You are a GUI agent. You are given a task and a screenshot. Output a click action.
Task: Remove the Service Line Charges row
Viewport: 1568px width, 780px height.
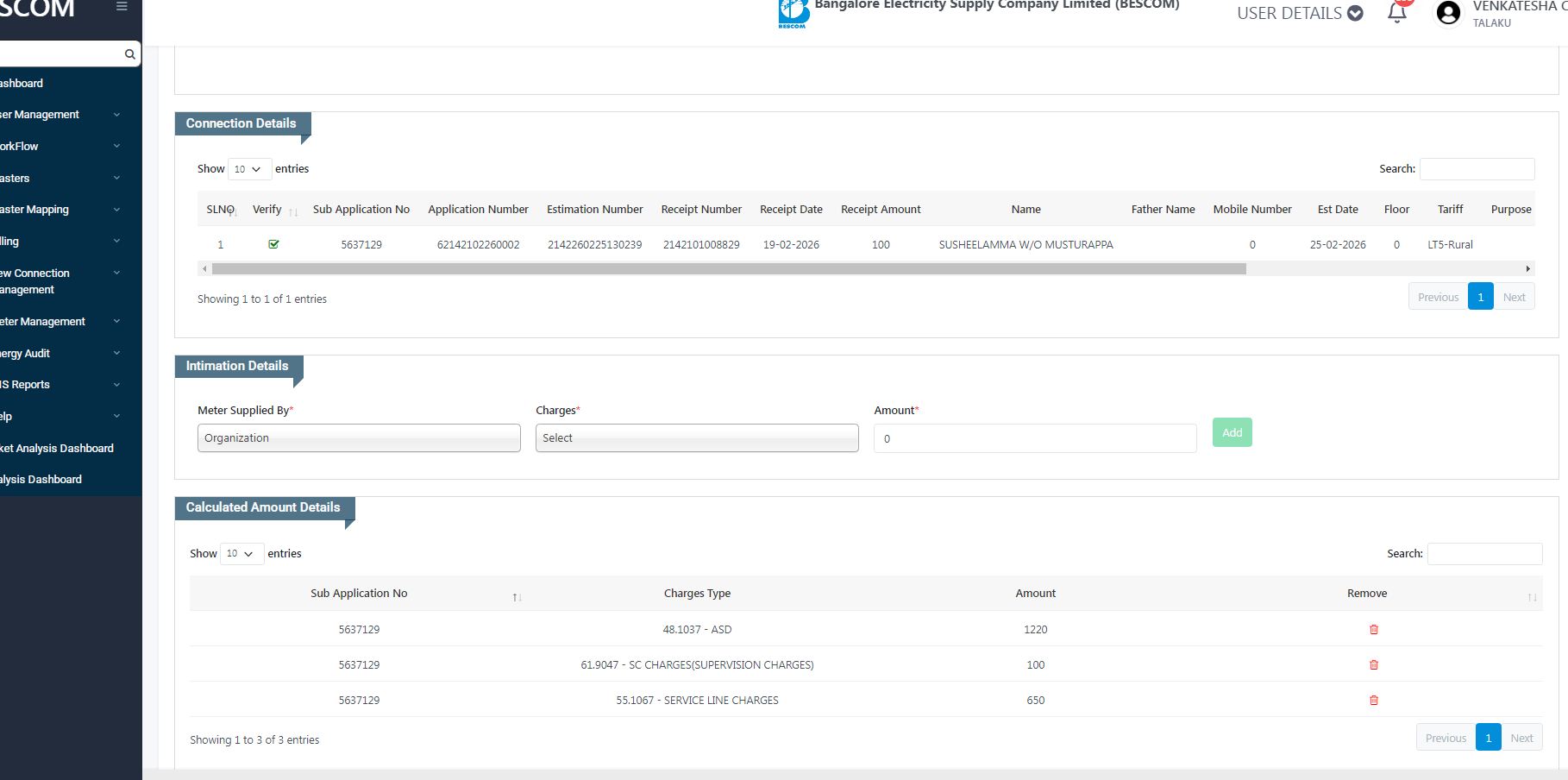coord(1373,701)
